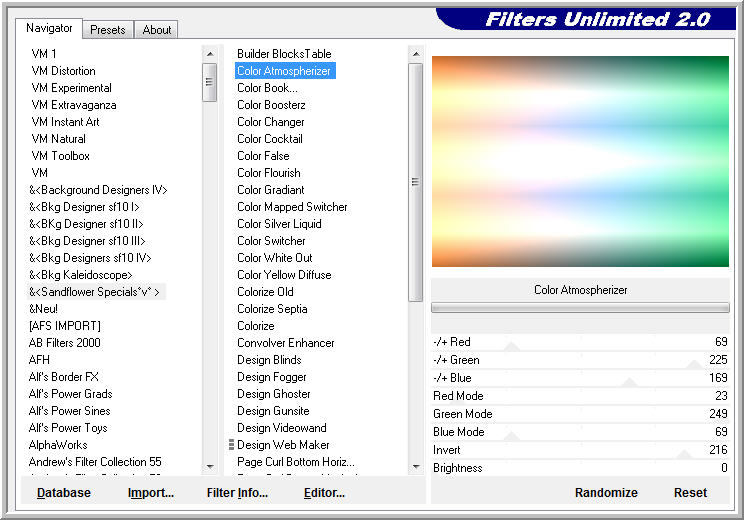Select Color Silver Liquid filter
The height and width of the screenshot is (520, 744).
point(279,224)
